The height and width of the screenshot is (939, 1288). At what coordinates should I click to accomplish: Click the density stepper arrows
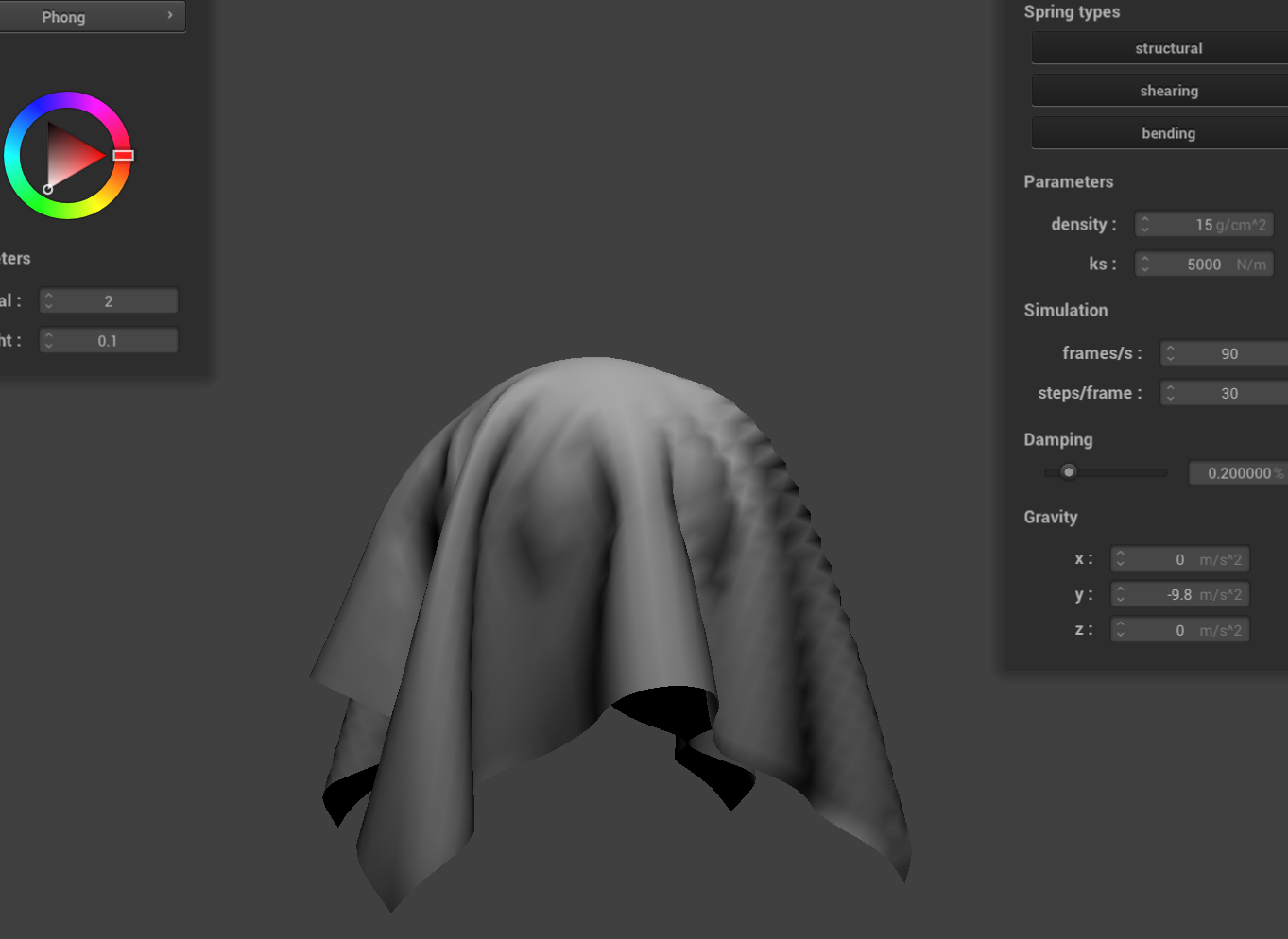pyautogui.click(x=1145, y=225)
